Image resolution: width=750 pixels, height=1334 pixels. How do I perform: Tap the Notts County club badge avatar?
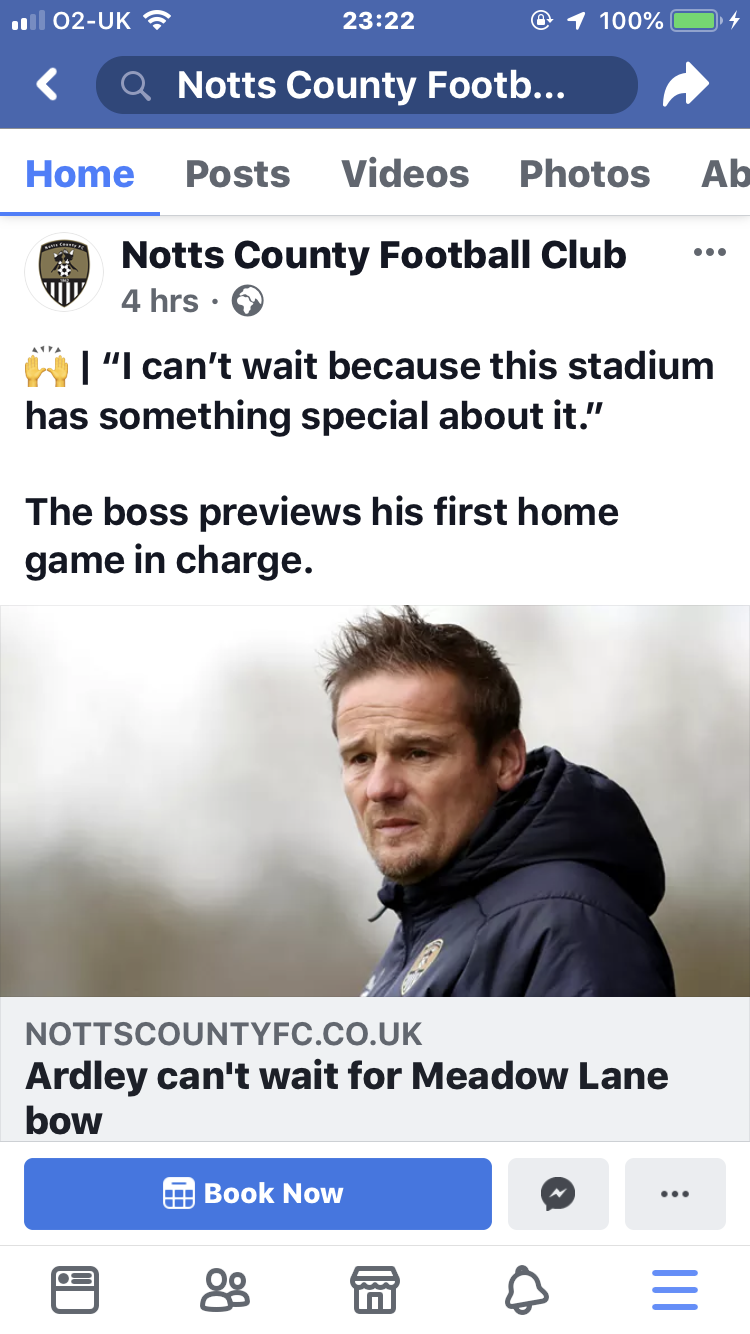tap(64, 272)
